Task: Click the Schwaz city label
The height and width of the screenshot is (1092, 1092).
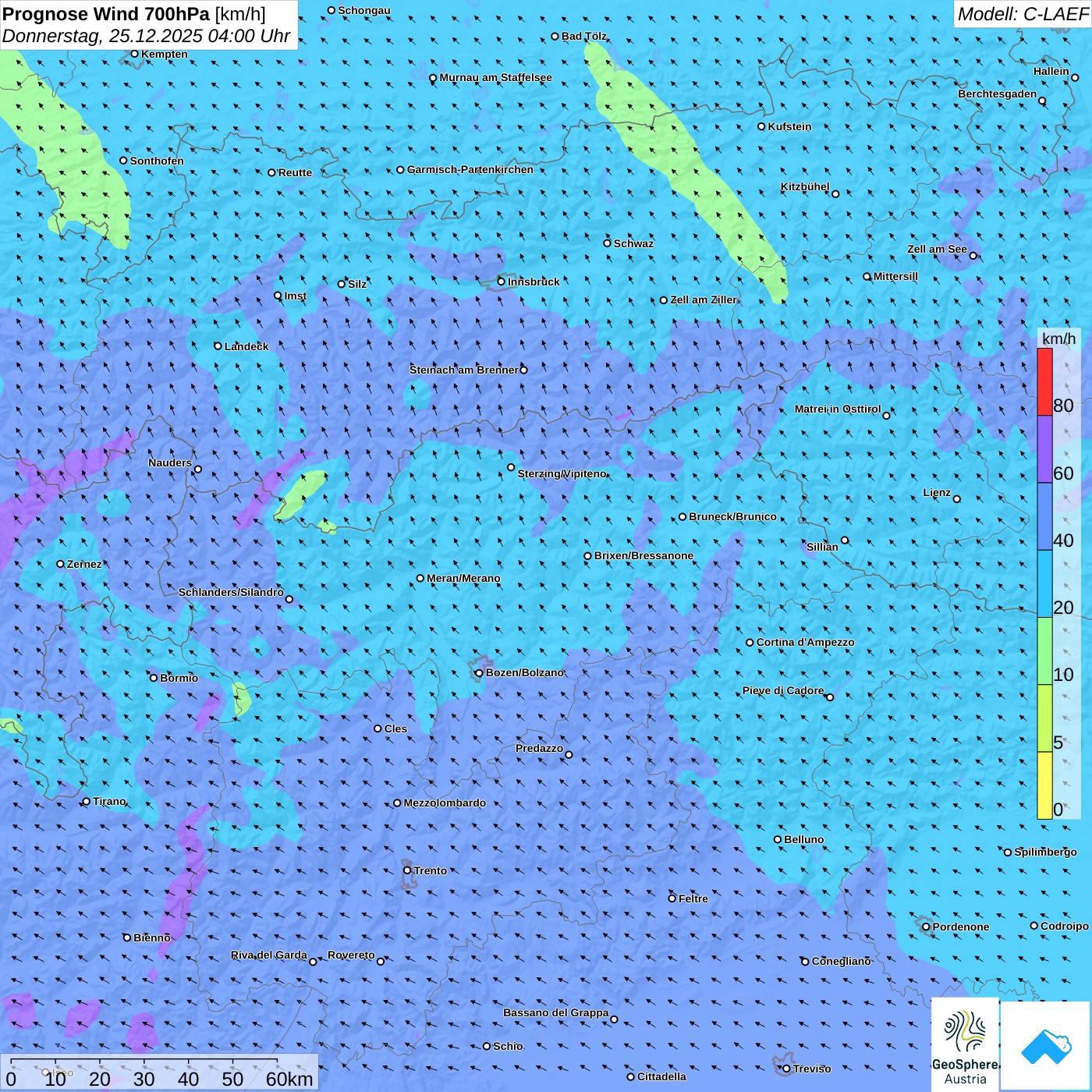Action: click(633, 243)
